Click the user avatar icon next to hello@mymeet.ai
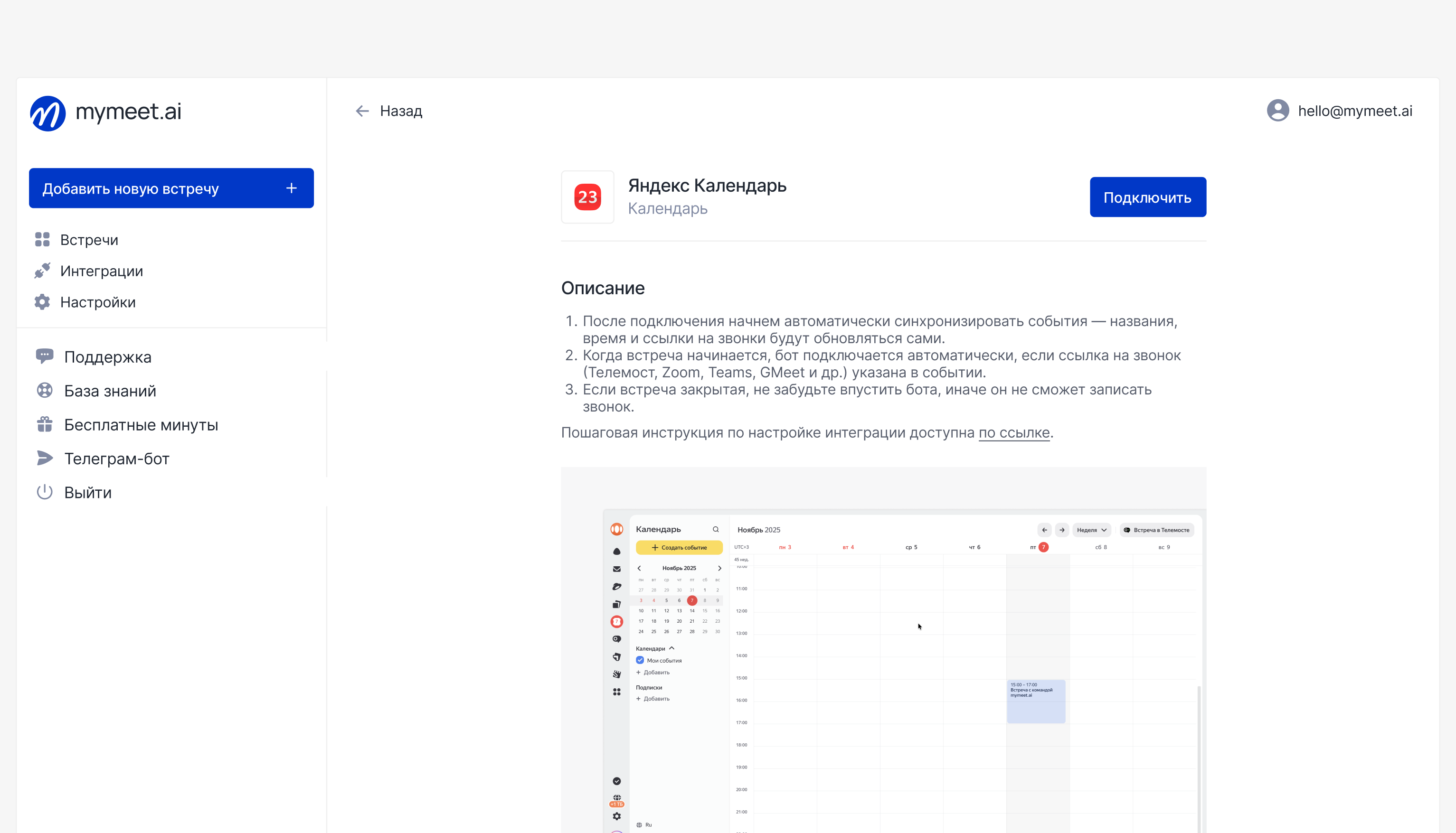The height and width of the screenshot is (833, 1456). pos(1277,111)
